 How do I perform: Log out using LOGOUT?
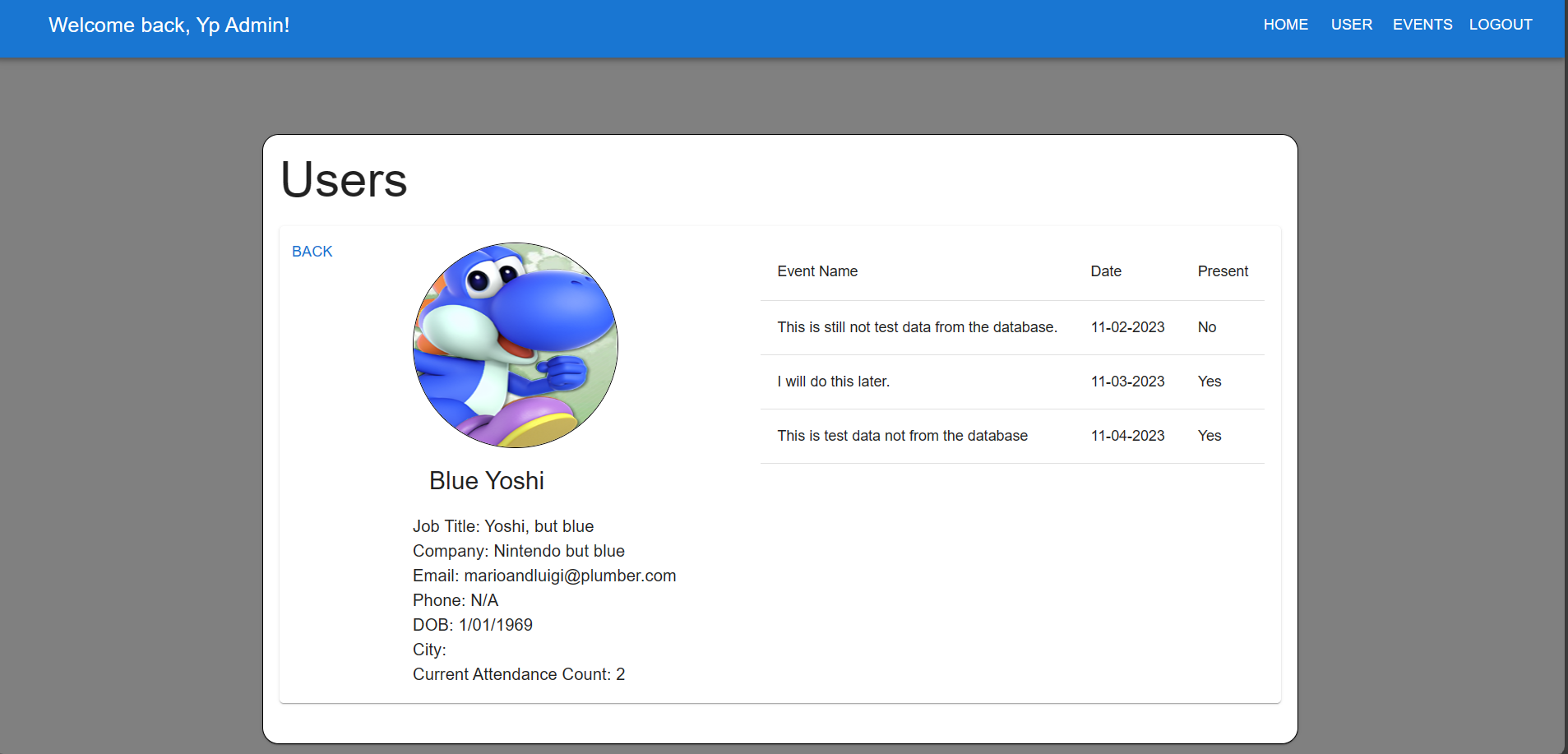click(x=1501, y=25)
